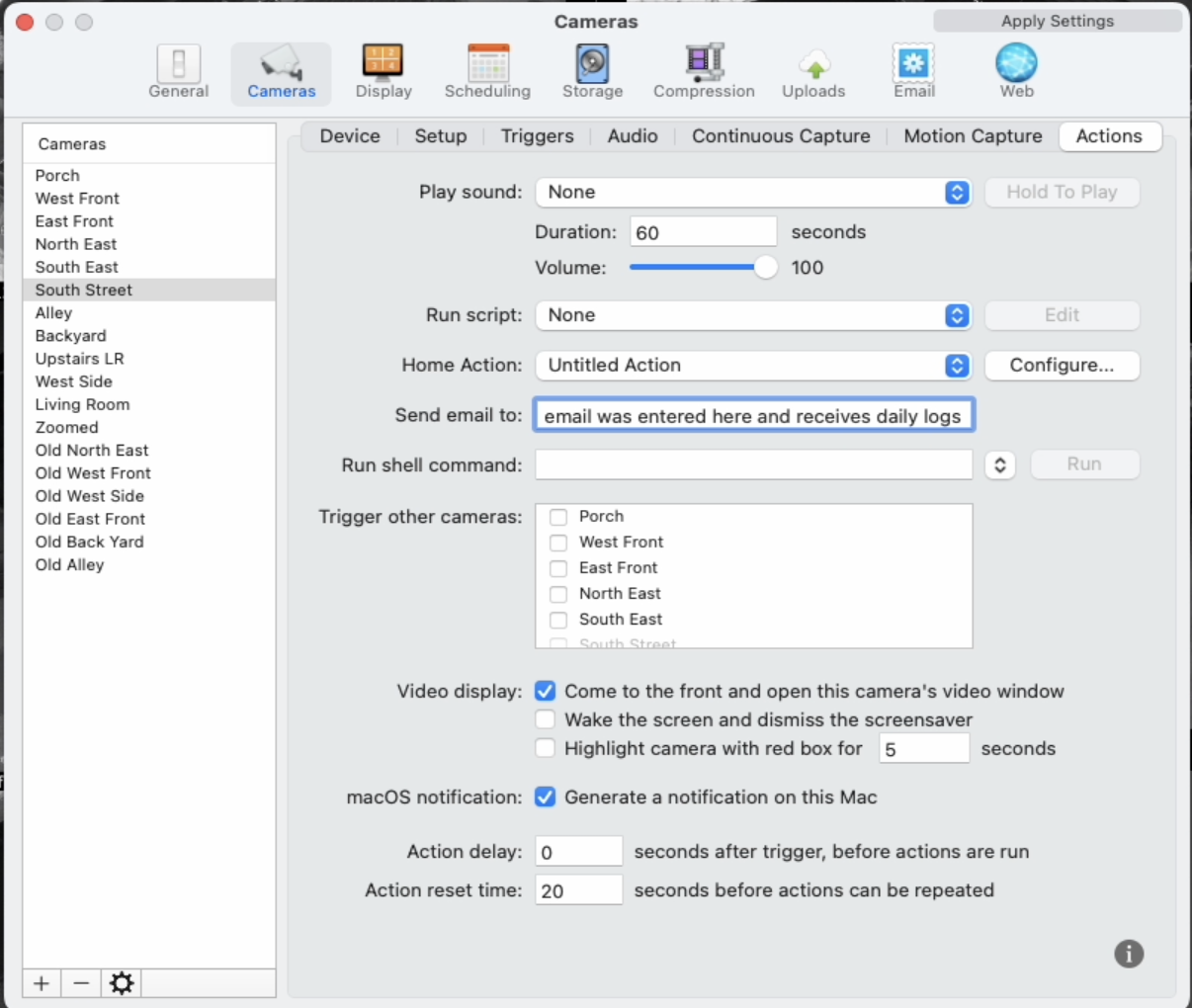Click the Configure... button
The height and width of the screenshot is (1008, 1192).
pos(1063,365)
